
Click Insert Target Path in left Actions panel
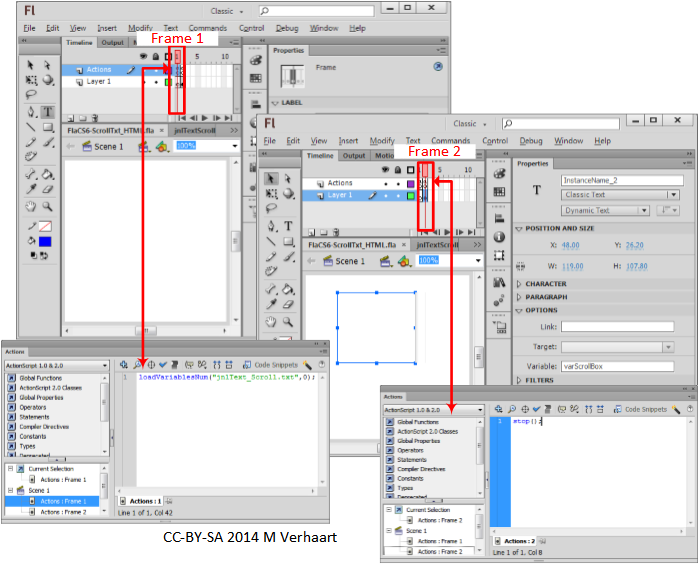pyautogui.click(x=151, y=365)
